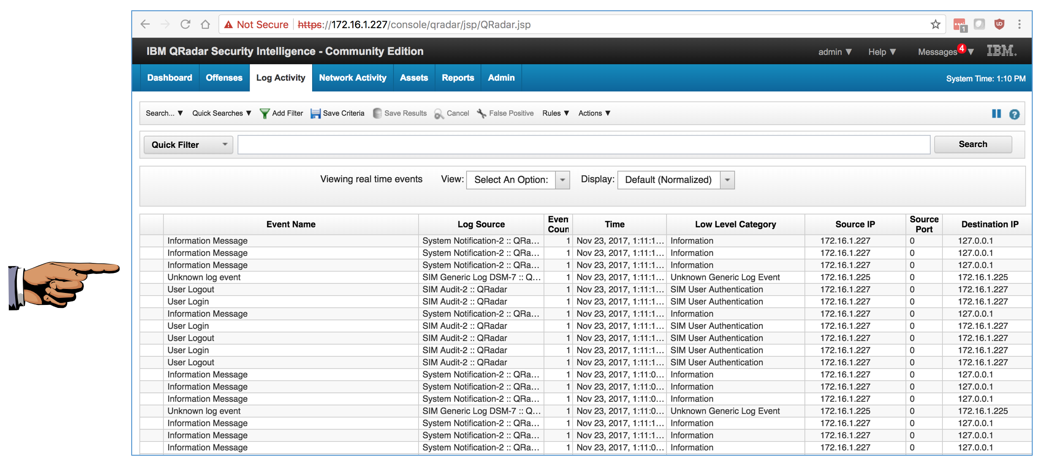Click the Save Results toolbar item
Image resolution: width=1041 pixels, height=466 pixels.
400,114
